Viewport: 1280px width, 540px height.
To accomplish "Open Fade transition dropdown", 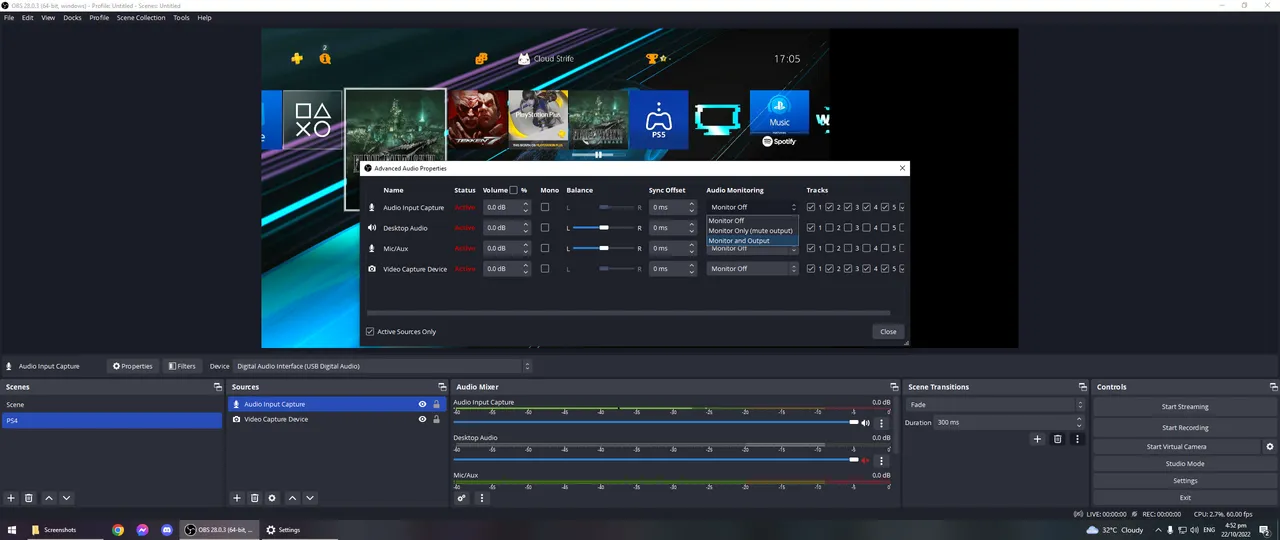I will click(x=994, y=405).
